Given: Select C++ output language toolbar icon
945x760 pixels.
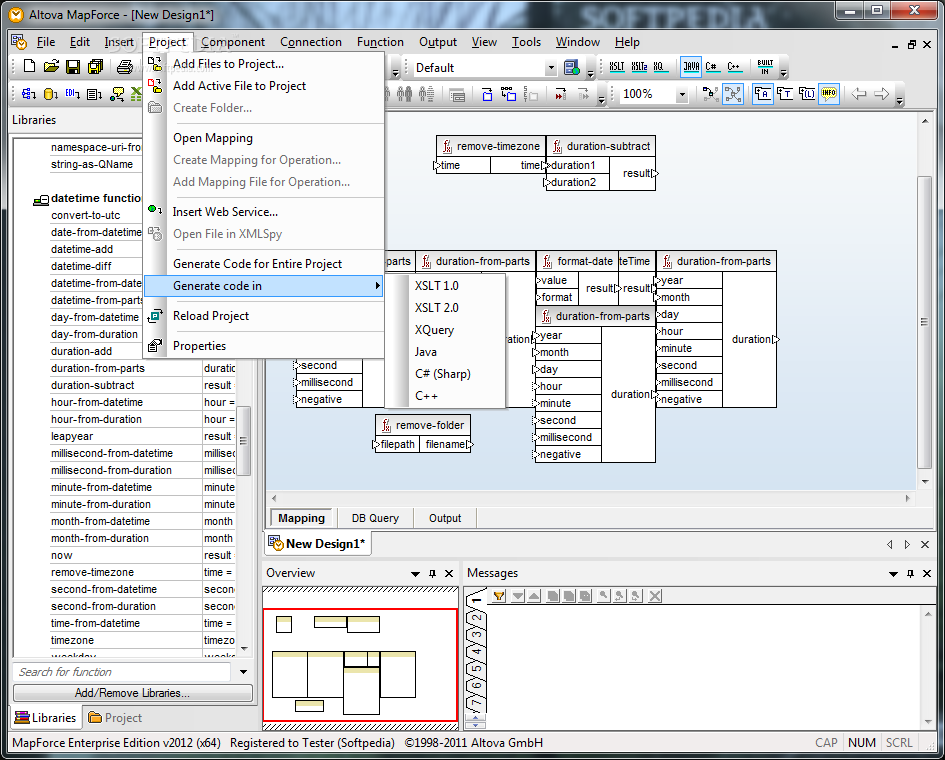Looking at the screenshot, I should [x=733, y=66].
